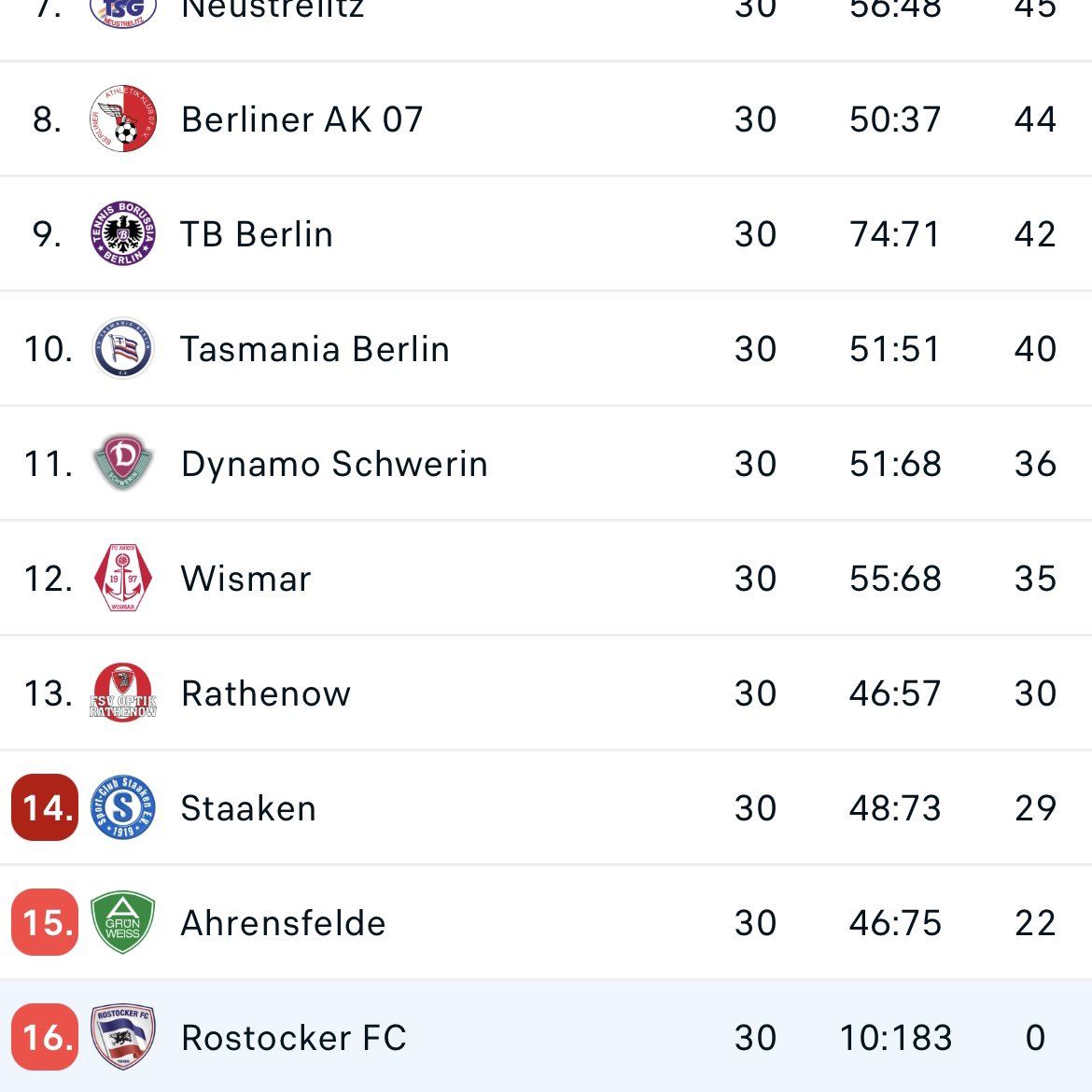Open the Staaken team name
This screenshot has width=1092, height=1092.
pyautogui.click(x=248, y=808)
